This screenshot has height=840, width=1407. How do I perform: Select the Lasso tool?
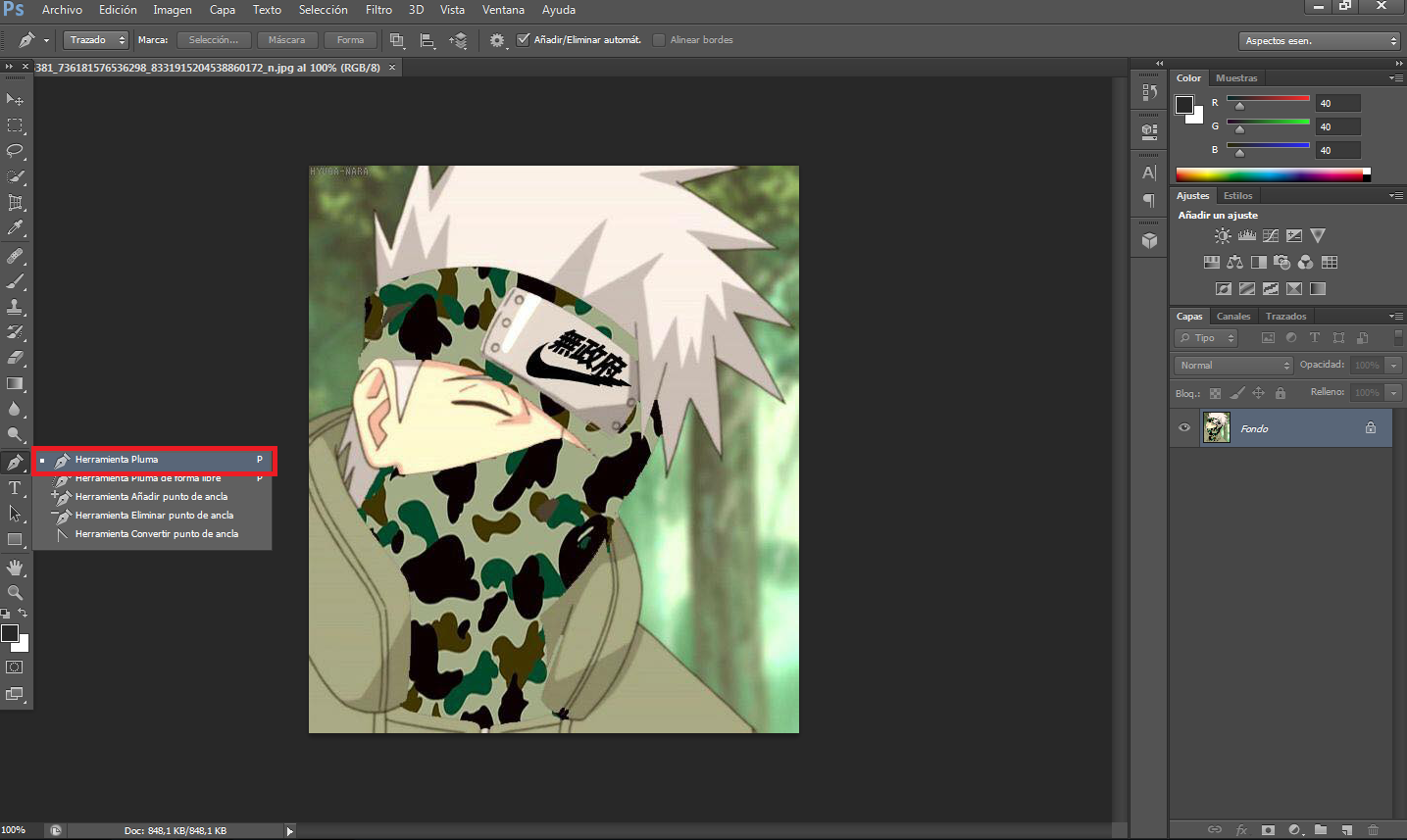tap(15, 151)
